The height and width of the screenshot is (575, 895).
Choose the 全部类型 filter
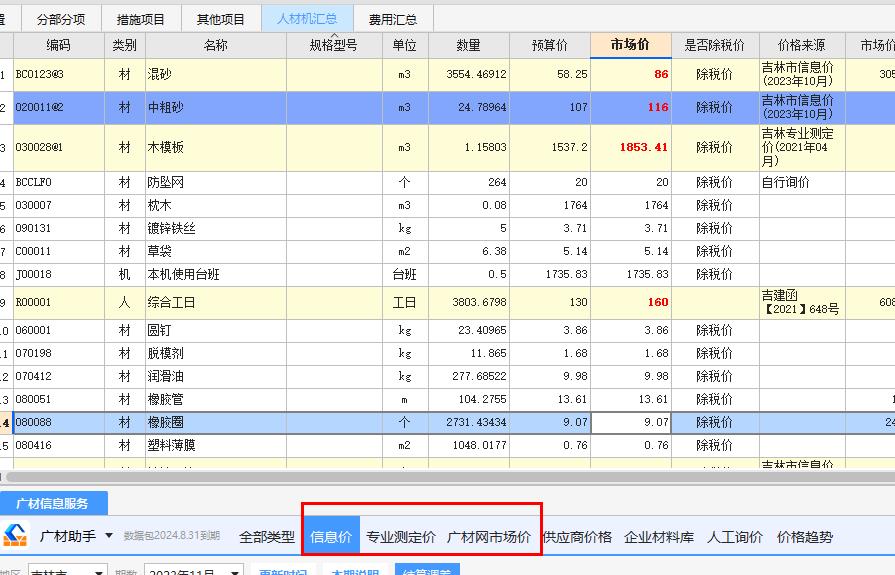tap(267, 537)
